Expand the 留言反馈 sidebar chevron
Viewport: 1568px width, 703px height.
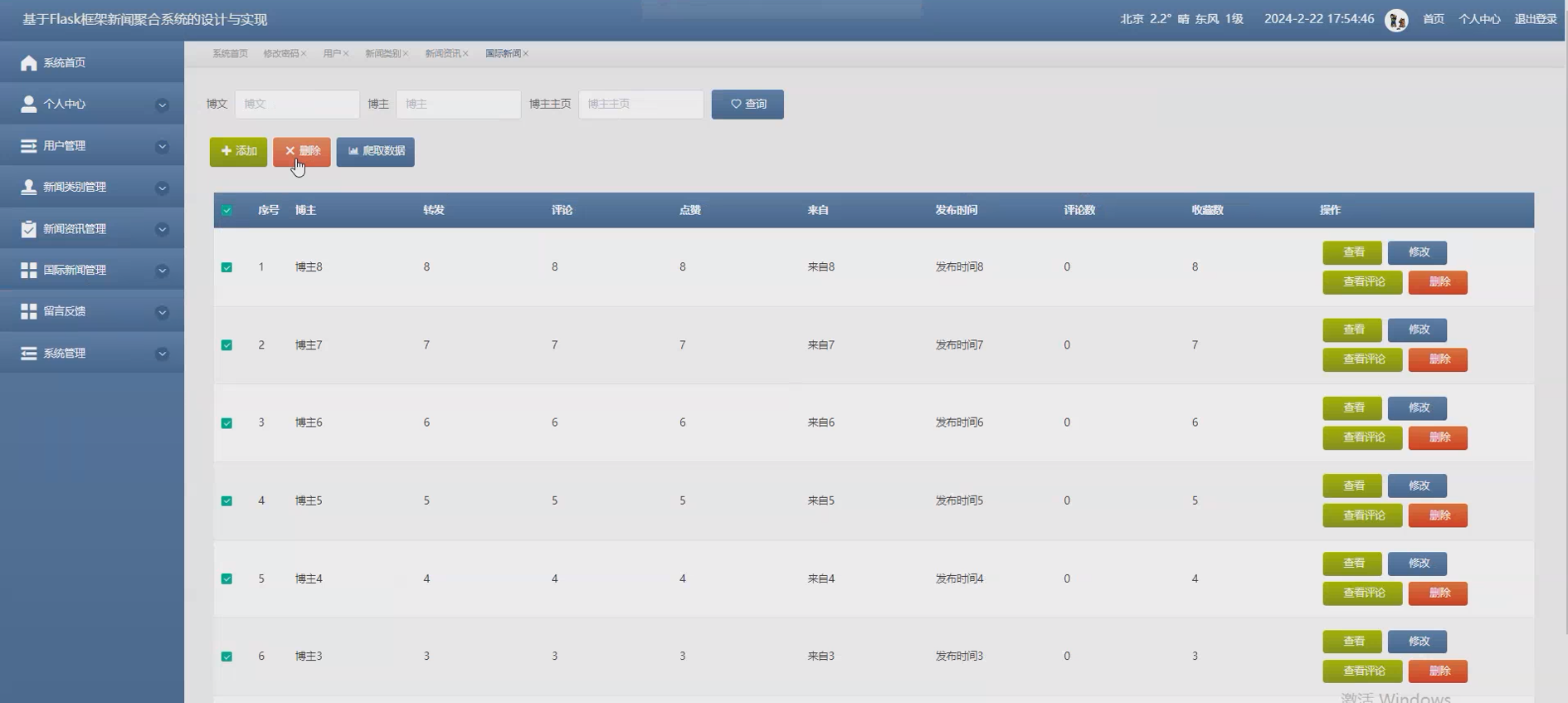click(x=163, y=312)
